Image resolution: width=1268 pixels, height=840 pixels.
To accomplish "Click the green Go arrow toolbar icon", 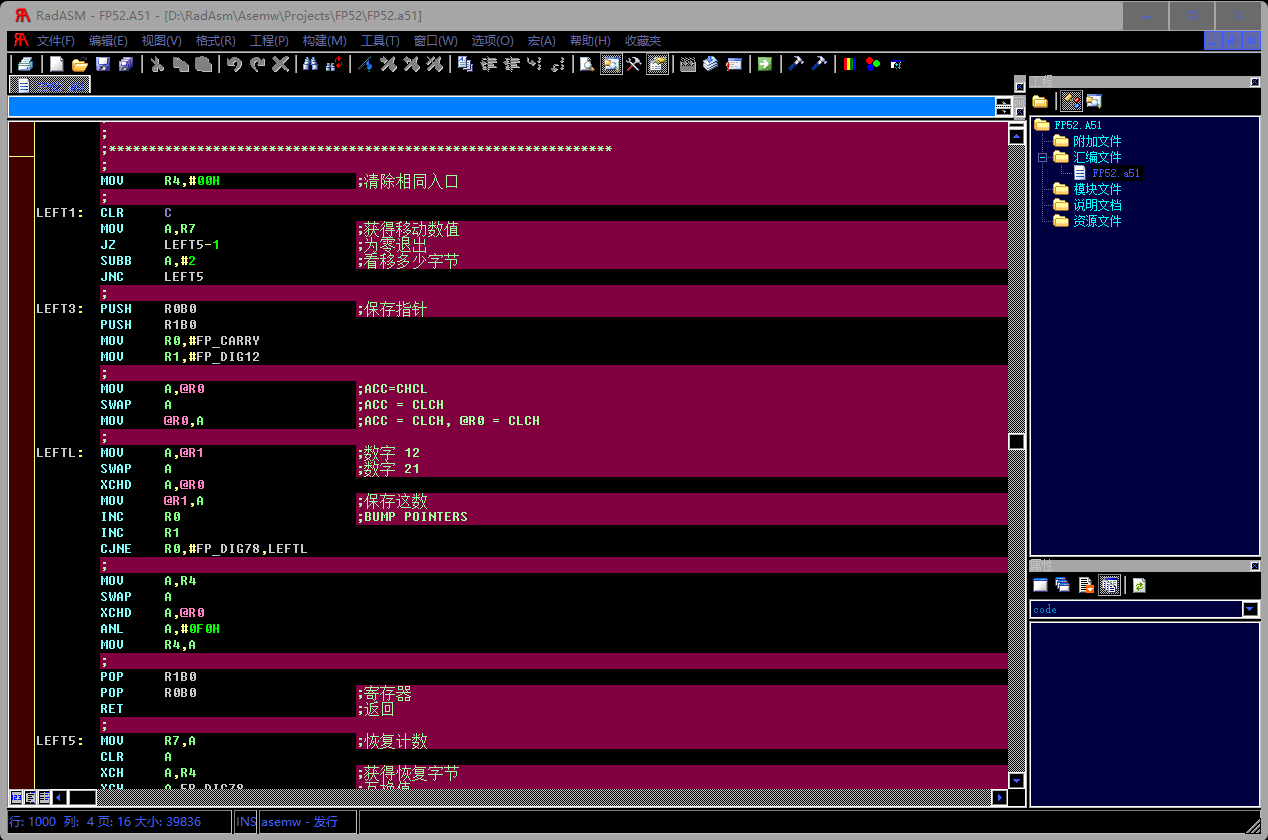I will click(764, 64).
